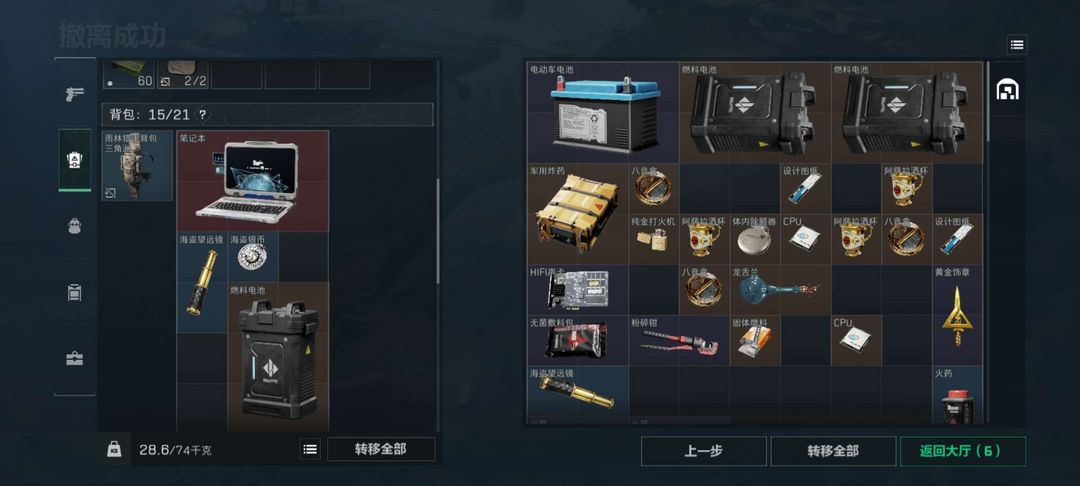The height and width of the screenshot is (486, 1080).
Task: Select the 龙舌兰 bottle item in stash
Action: click(780, 290)
